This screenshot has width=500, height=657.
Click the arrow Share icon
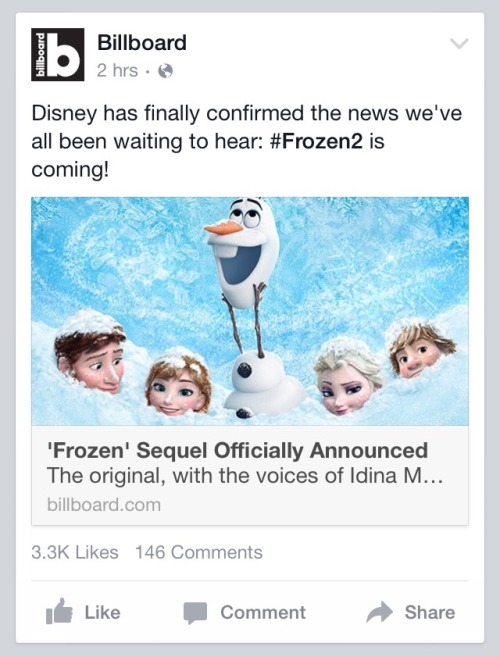point(379,612)
